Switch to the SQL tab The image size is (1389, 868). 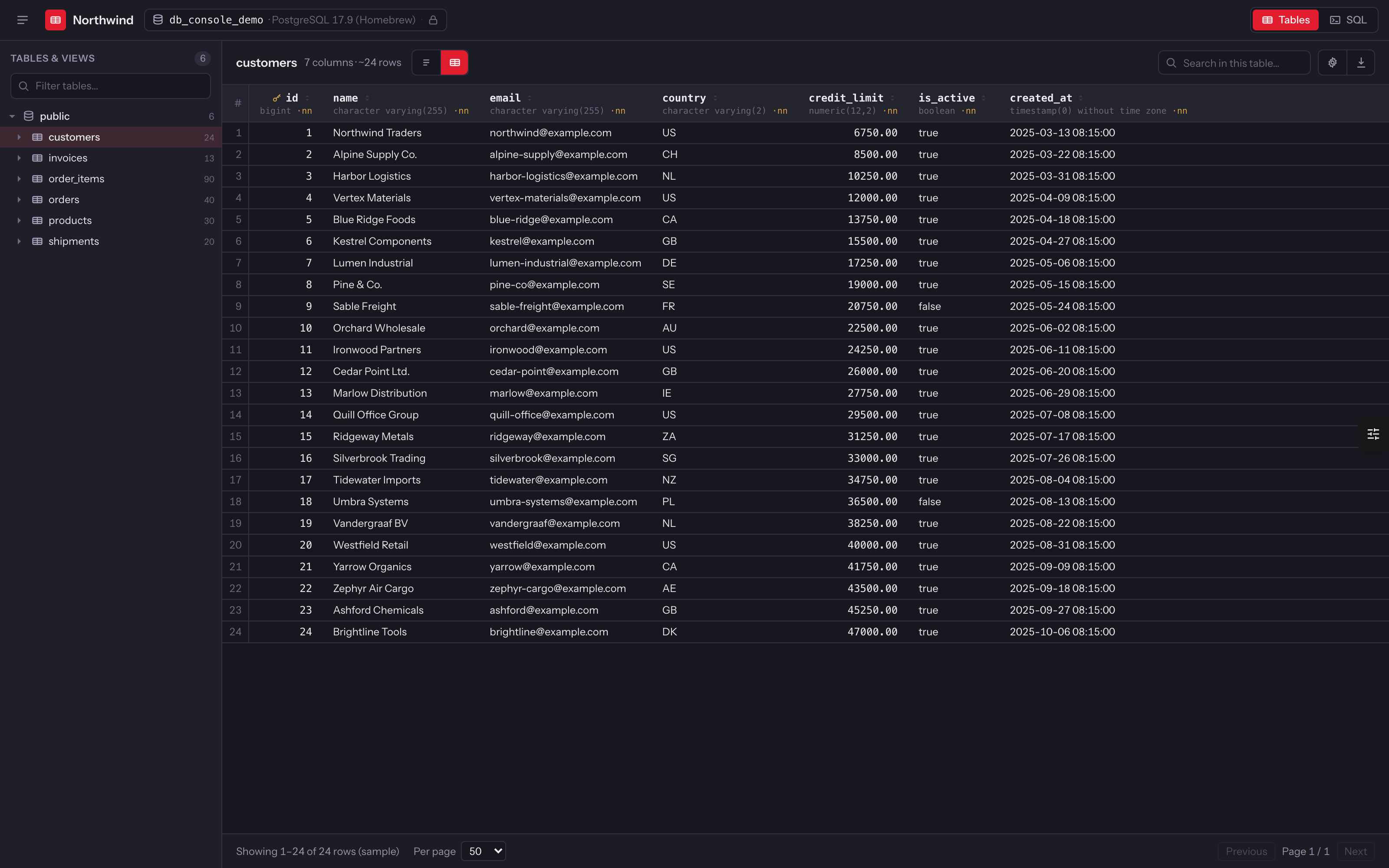pyautogui.click(x=1348, y=20)
